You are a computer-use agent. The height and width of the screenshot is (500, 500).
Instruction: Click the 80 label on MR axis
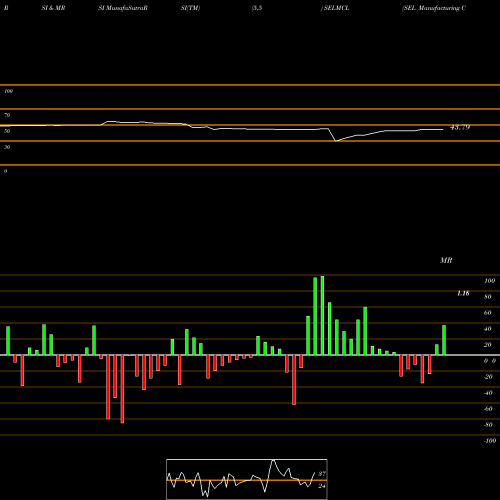click(x=488, y=297)
